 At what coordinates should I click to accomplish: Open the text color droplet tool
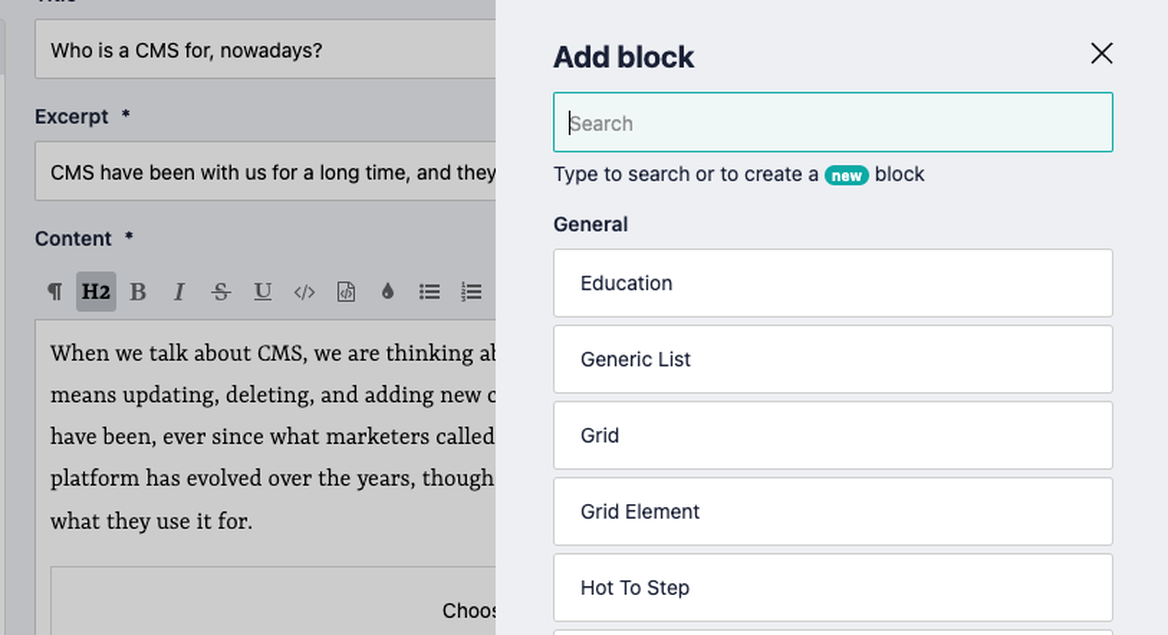(x=388, y=291)
